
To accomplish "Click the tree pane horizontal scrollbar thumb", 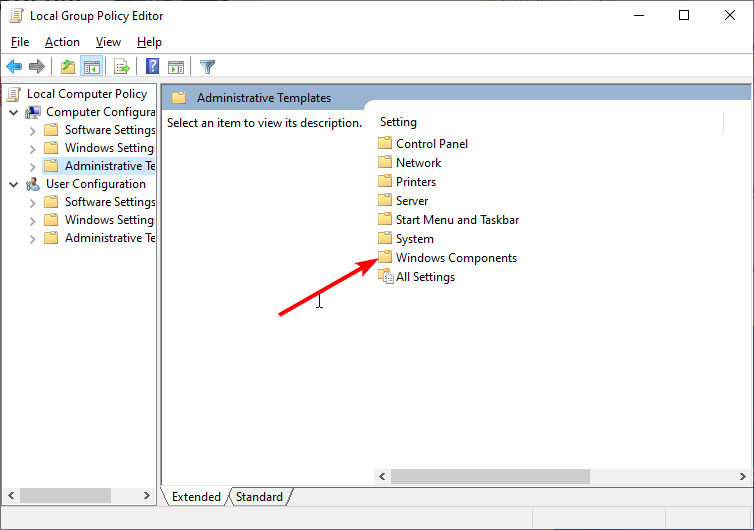I will tap(65, 495).
